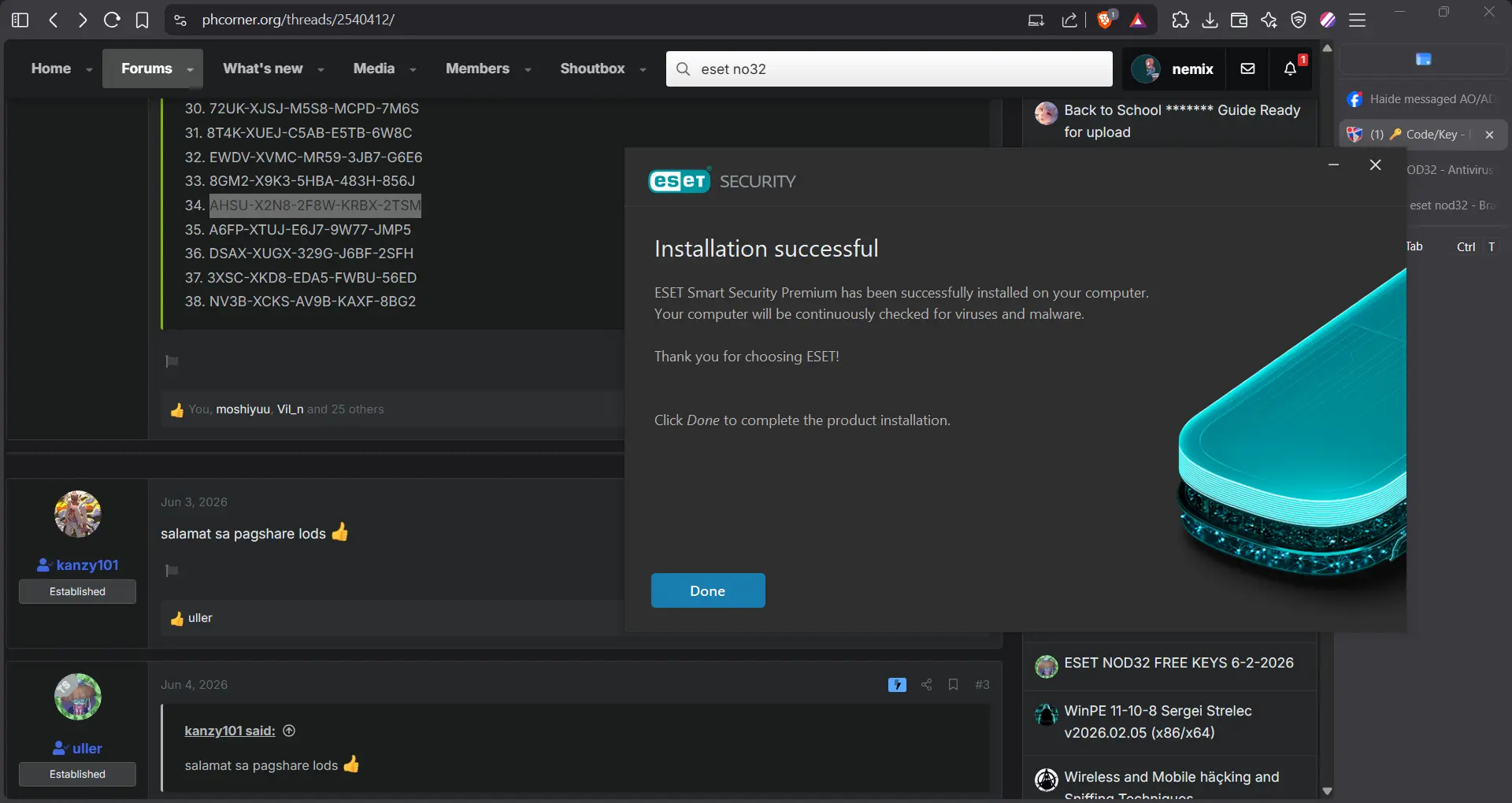Viewport: 1512px width, 803px height.
Task: Click key line 34 AHSU-X2N8-2F8W-KRBX-2TSM
Action: point(315,205)
